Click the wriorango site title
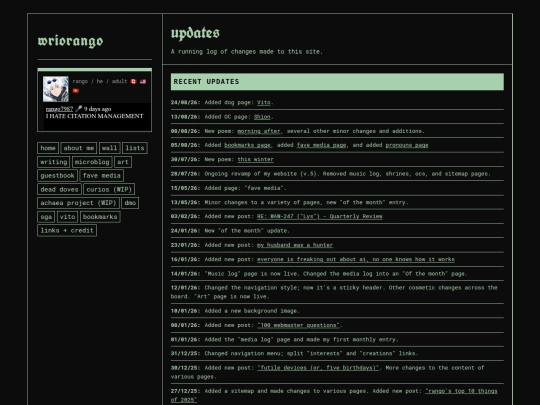 click(x=70, y=41)
